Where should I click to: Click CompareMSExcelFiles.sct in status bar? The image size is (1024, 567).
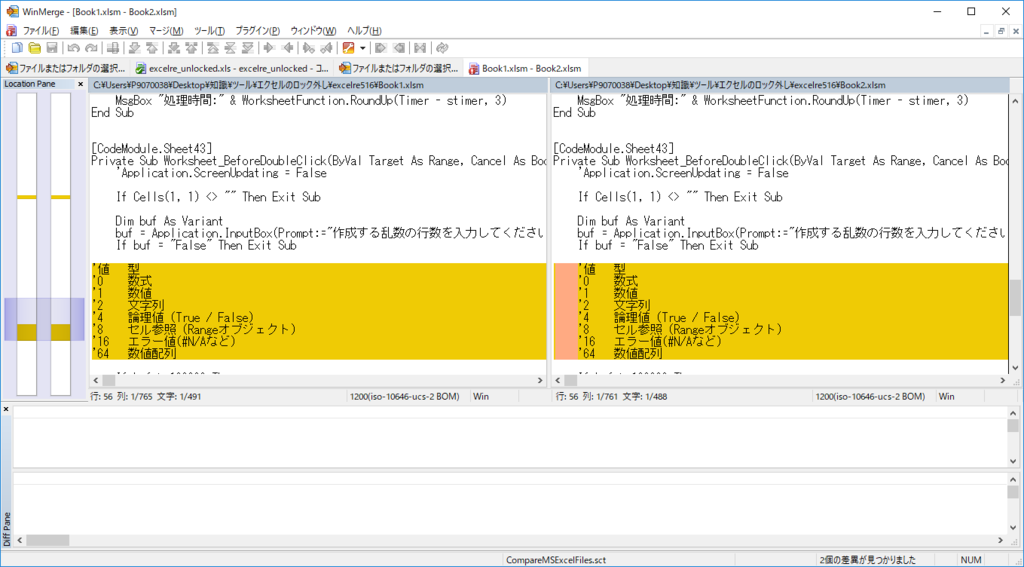pyautogui.click(x=556, y=560)
